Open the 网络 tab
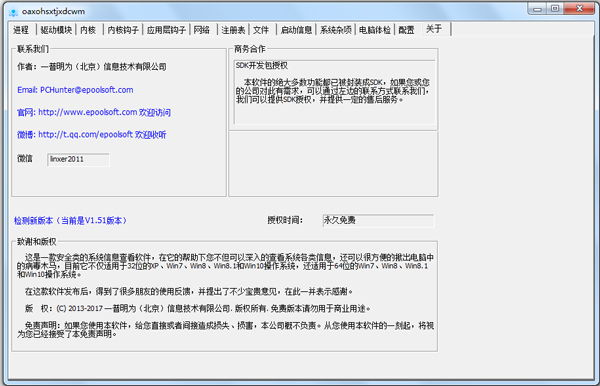 click(x=202, y=30)
